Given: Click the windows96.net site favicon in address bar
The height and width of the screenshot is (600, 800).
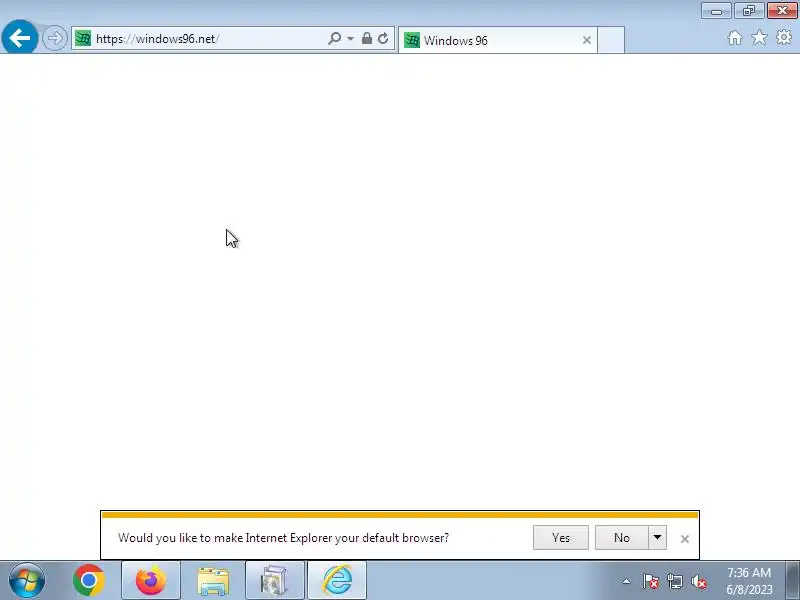Looking at the screenshot, I should point(83,38).
